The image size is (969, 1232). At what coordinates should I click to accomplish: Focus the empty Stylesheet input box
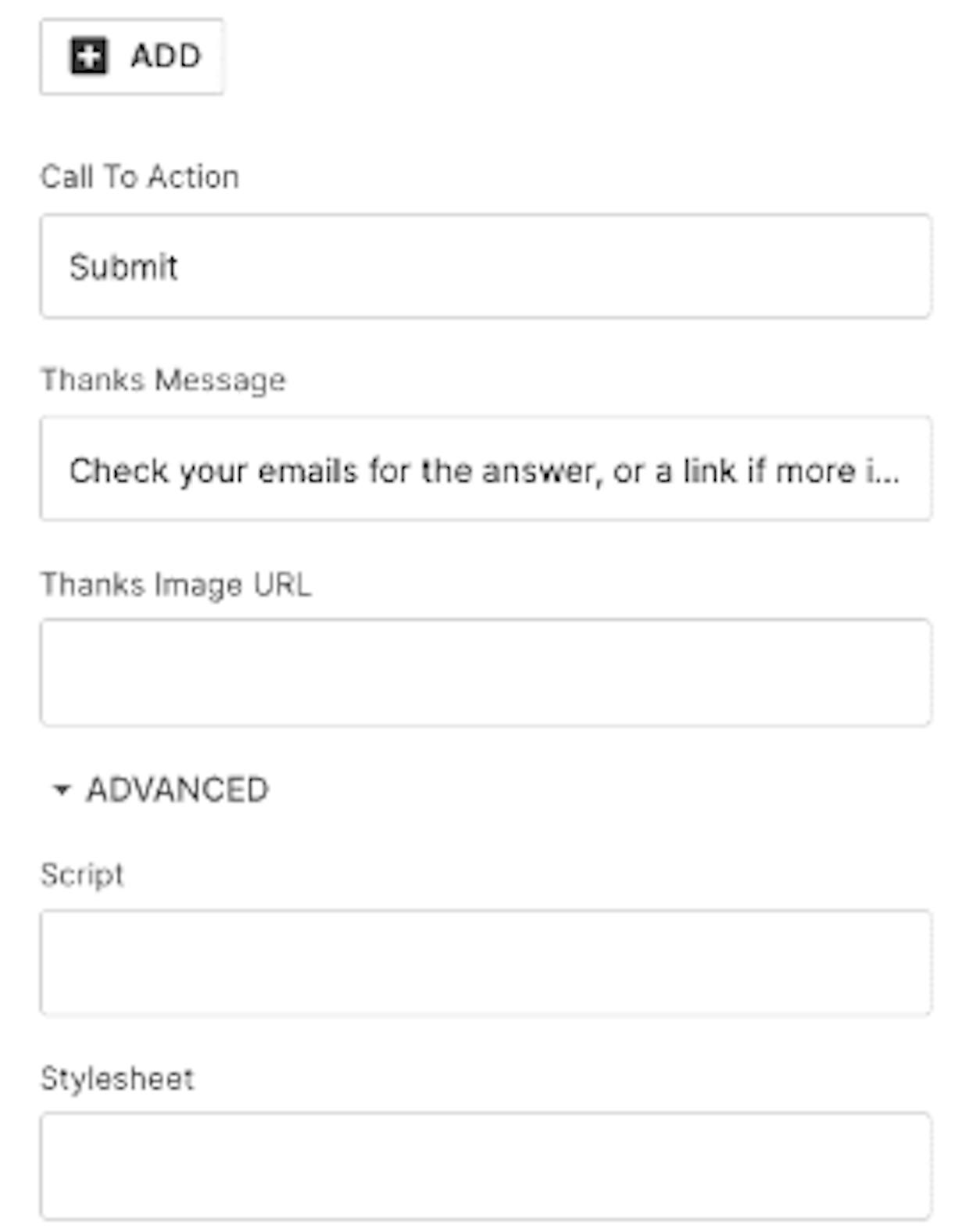(x=485, y=1166)
